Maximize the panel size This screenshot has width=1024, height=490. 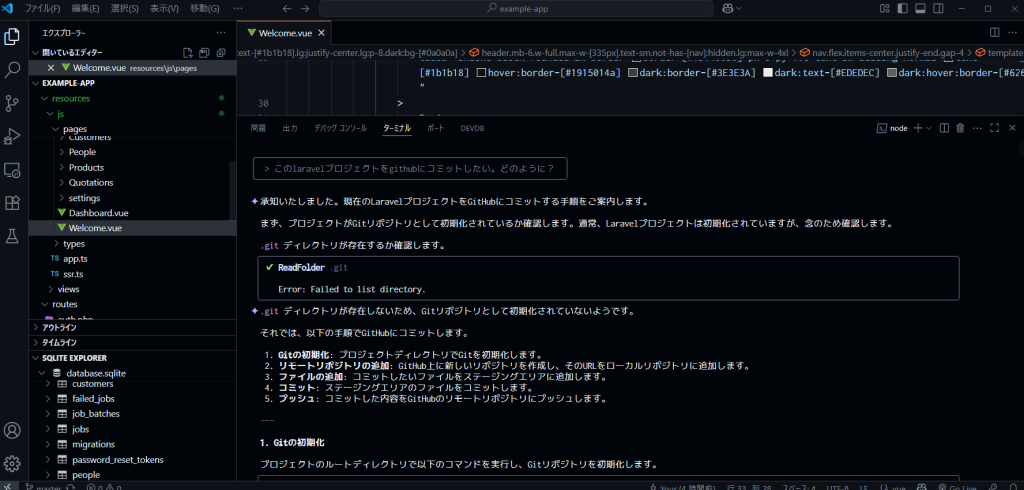pyautogui.click(x=995, y=128)
